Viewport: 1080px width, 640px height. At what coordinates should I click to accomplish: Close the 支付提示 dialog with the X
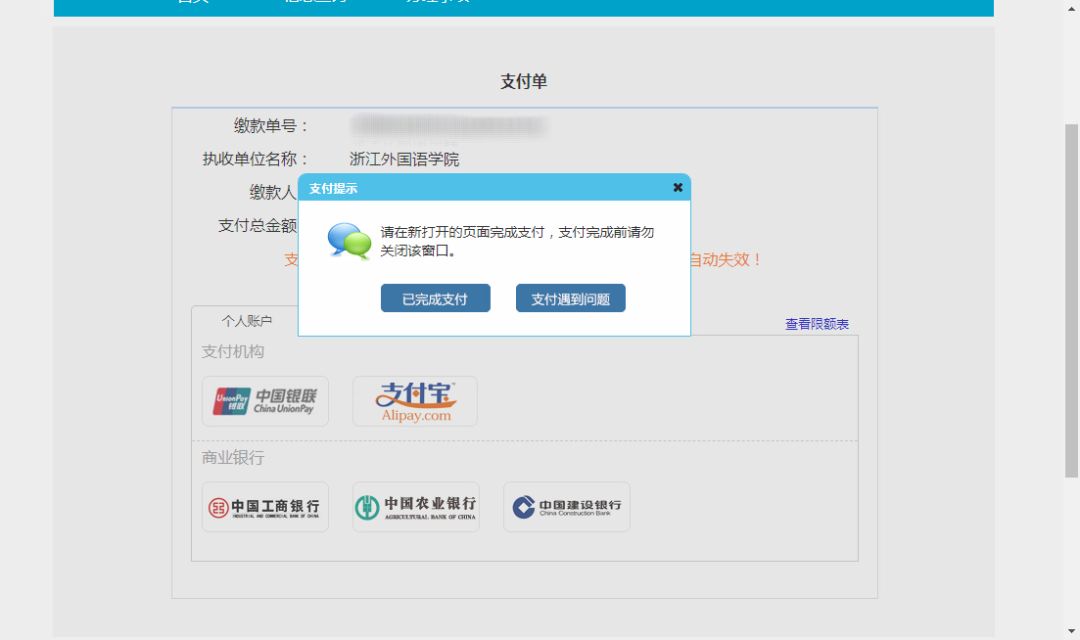(x=677, y=188)
